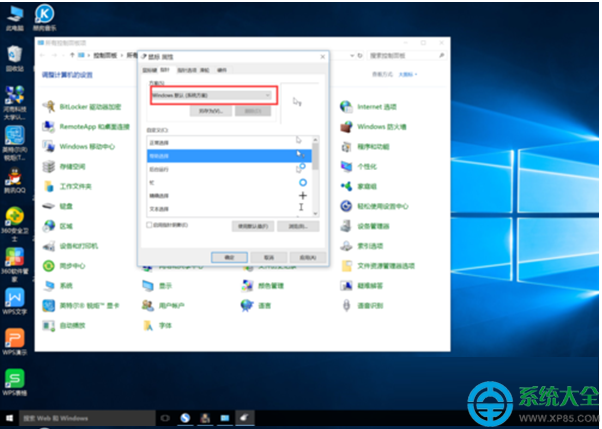The width and height of the screenshot is (602, 429).
Task: Switch to the Wheel (滑轮) tab
Action: [x=205, y=70]
